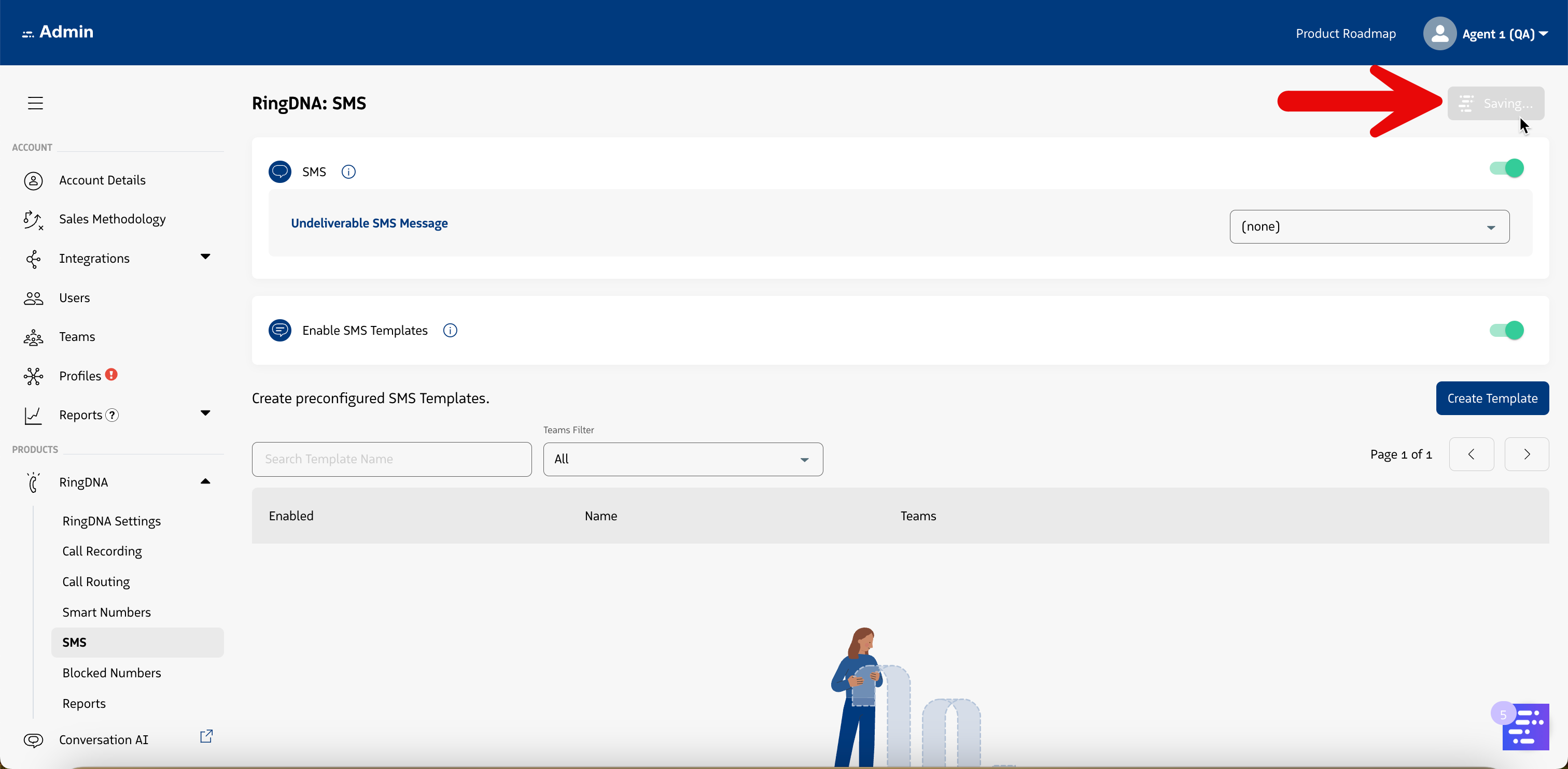
Task: Click the user avatar icon in header
Action: pos(1439,34)
